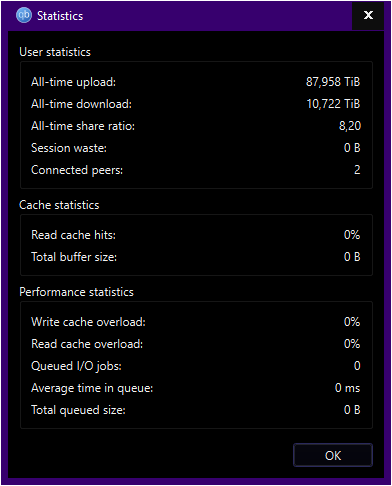Click the 10,722 TiB download value
The height and width of the screenshot is (486, 392).
(333, 104)
